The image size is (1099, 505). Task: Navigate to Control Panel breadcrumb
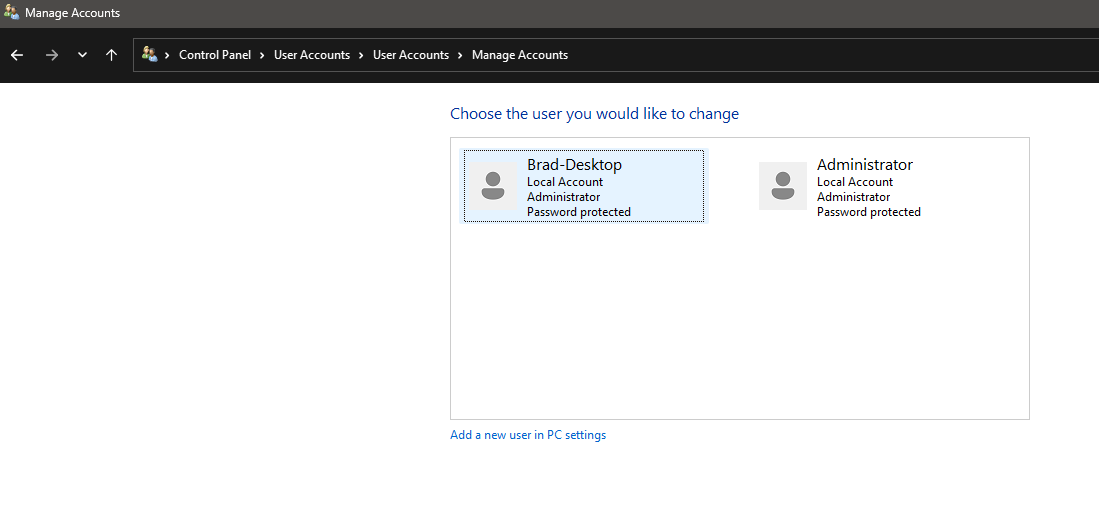coord(215,55)
